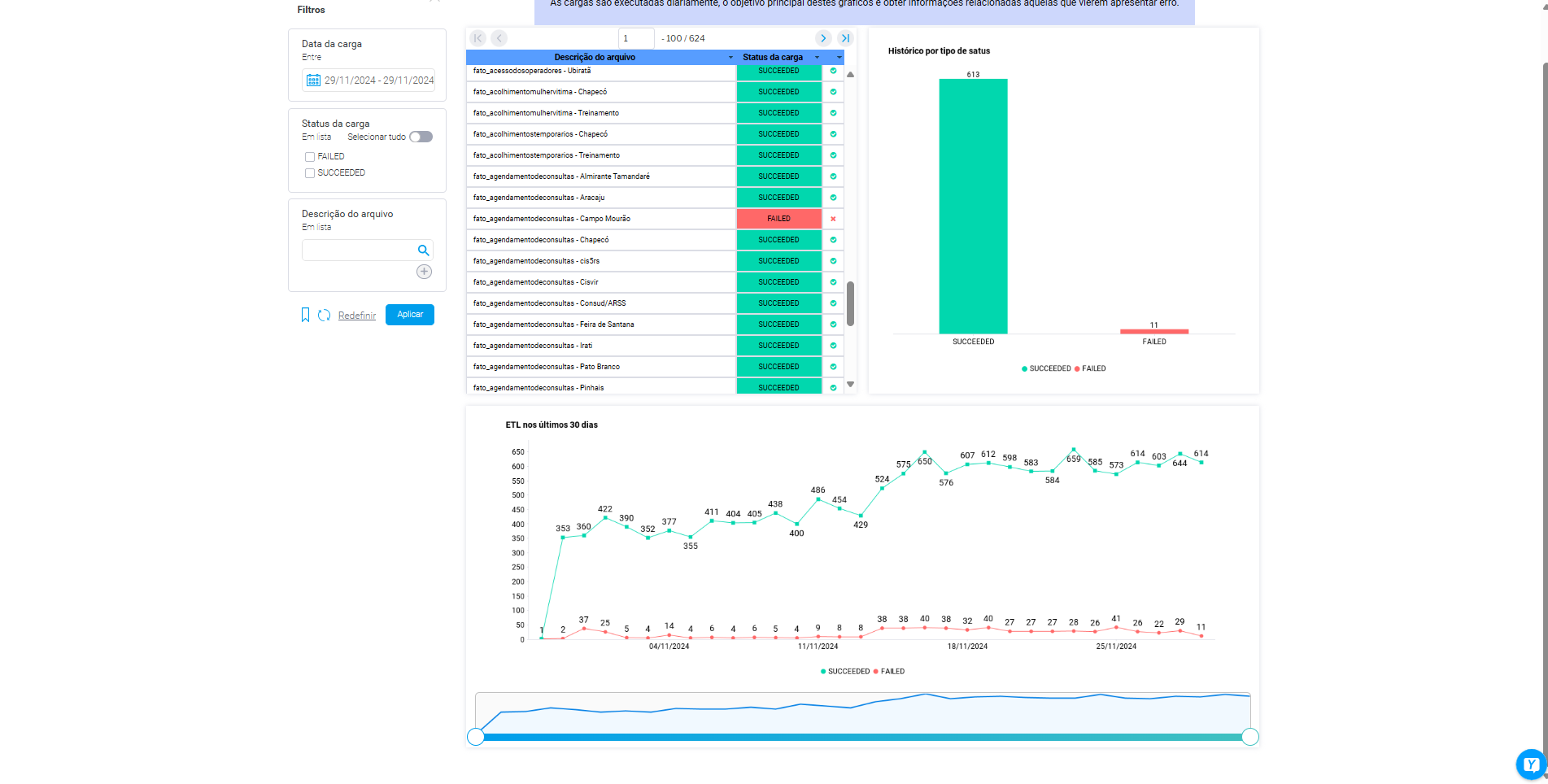Click the date range input field
Viewport: 1548px width, 784px height.
point(368,81)
